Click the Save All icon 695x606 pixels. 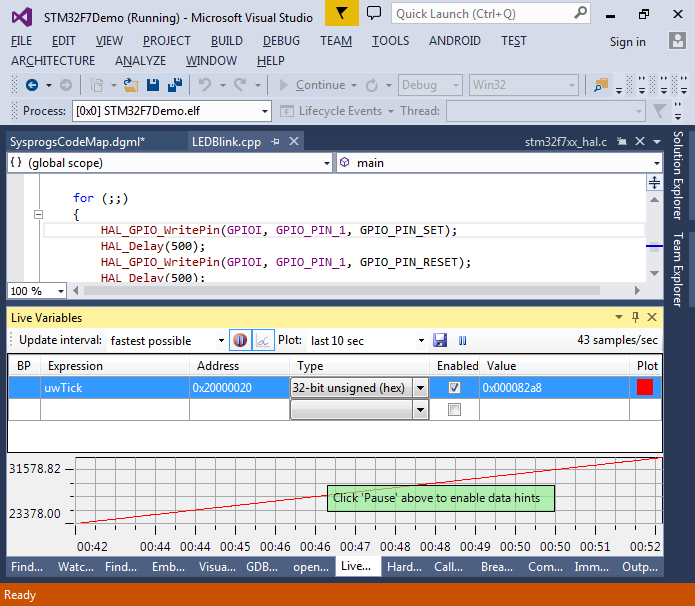(x=175, y=85)
